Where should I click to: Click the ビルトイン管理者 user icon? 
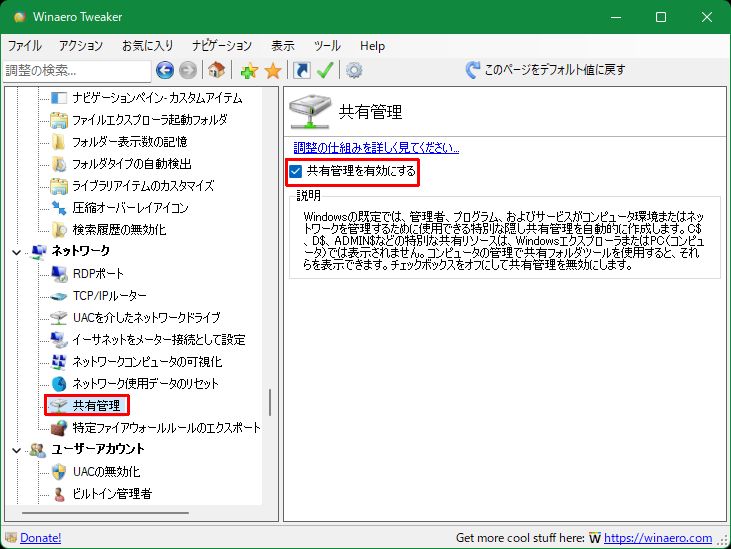(59, 494)
